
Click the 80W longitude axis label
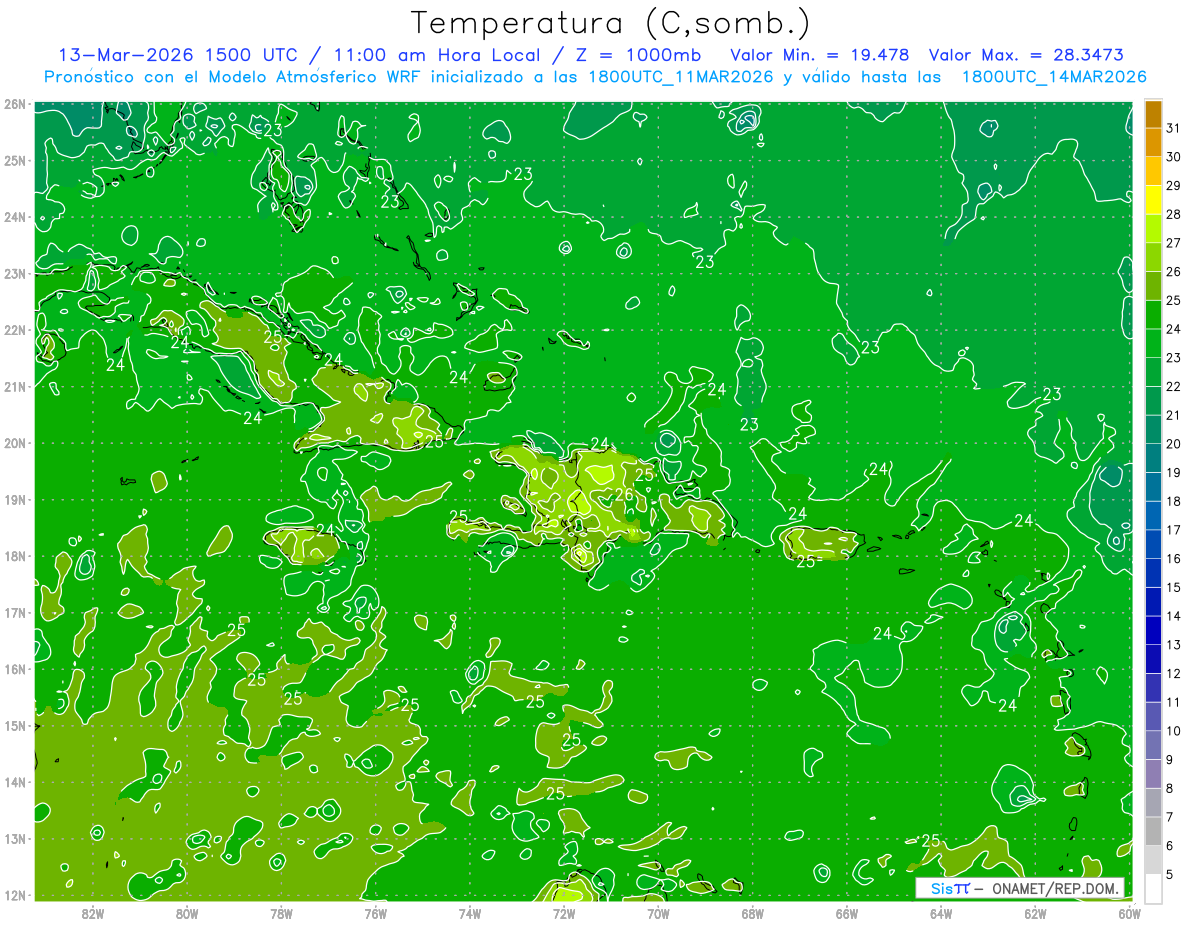[x=187, y=913]
